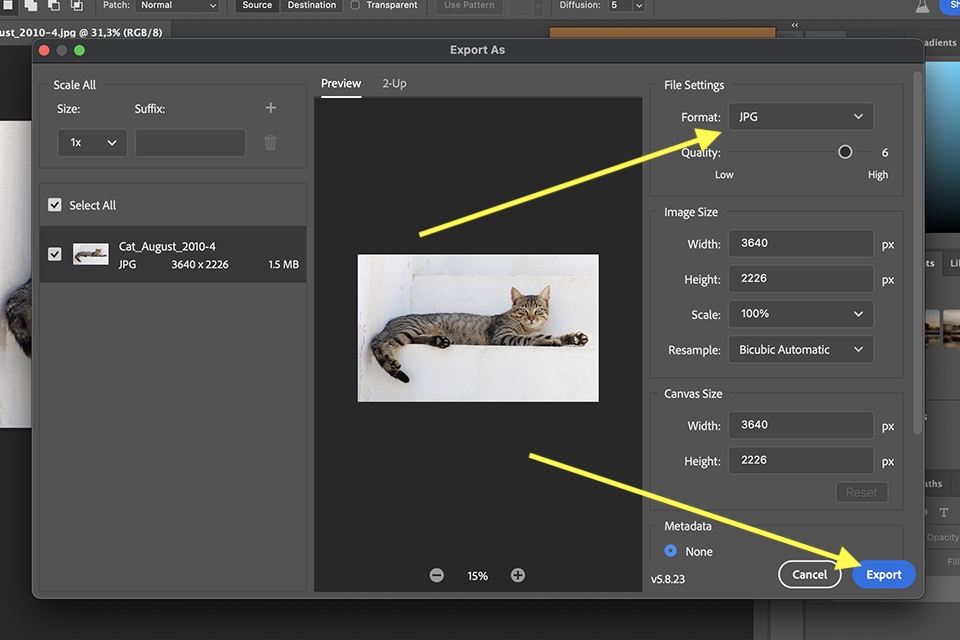Select the Type tool icon in the background panel
This screenshot has width=960, height=640.
pyautogui.click(x=943, y=513)
